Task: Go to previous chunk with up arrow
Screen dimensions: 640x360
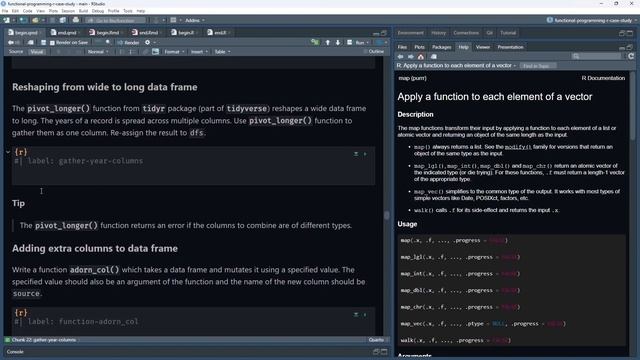Action: click(327, 42)
